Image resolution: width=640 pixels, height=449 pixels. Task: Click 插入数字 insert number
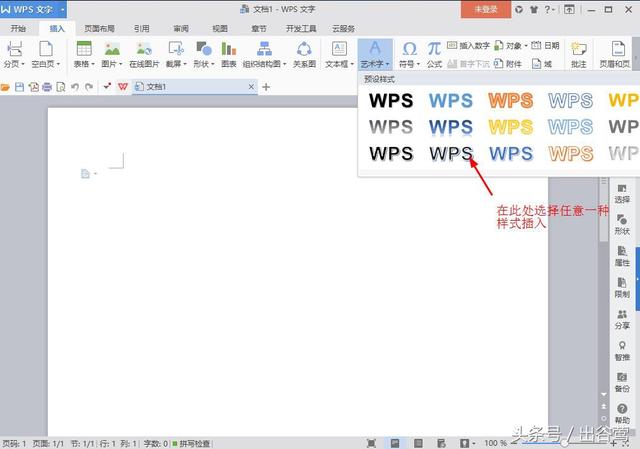point(468,46)
